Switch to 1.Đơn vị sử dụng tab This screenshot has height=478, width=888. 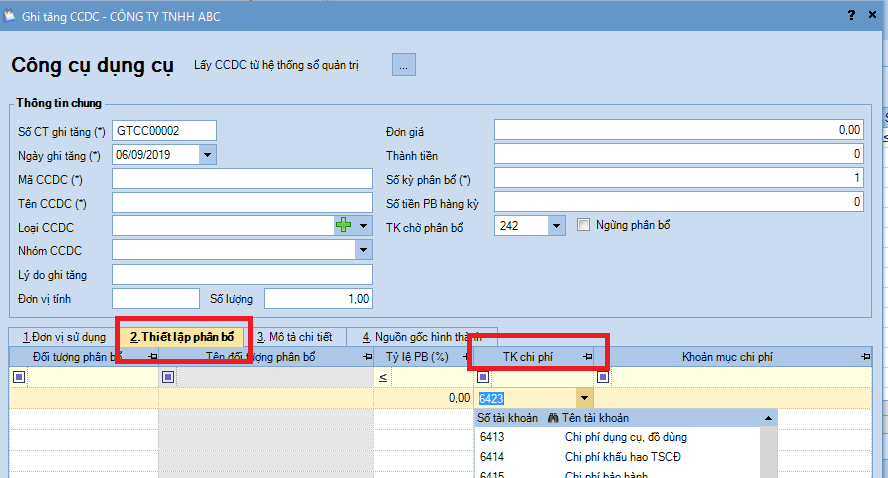(x=64, y=337)
